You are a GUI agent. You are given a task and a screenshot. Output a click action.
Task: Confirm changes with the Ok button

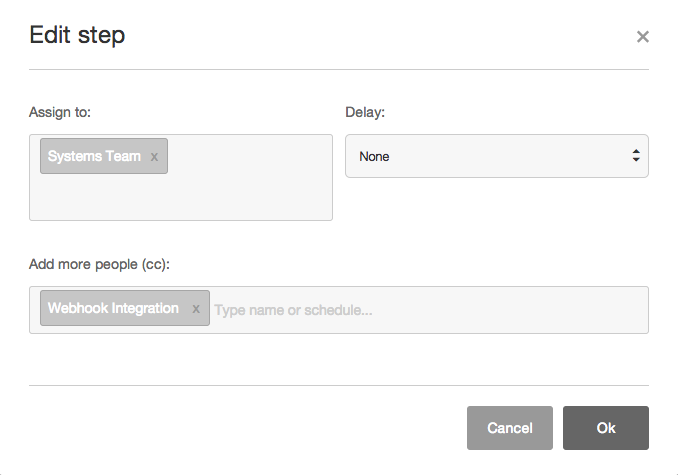point(606,428)
